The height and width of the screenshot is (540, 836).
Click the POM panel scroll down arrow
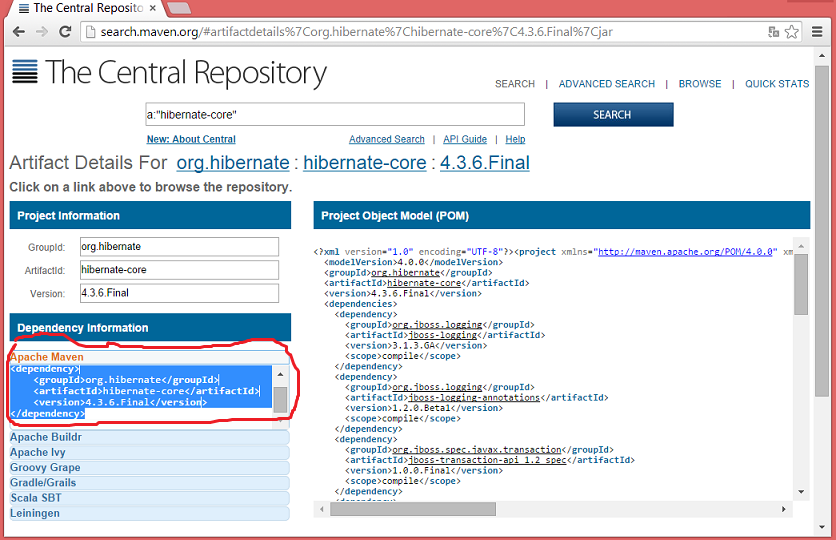(x=801, y=492)
